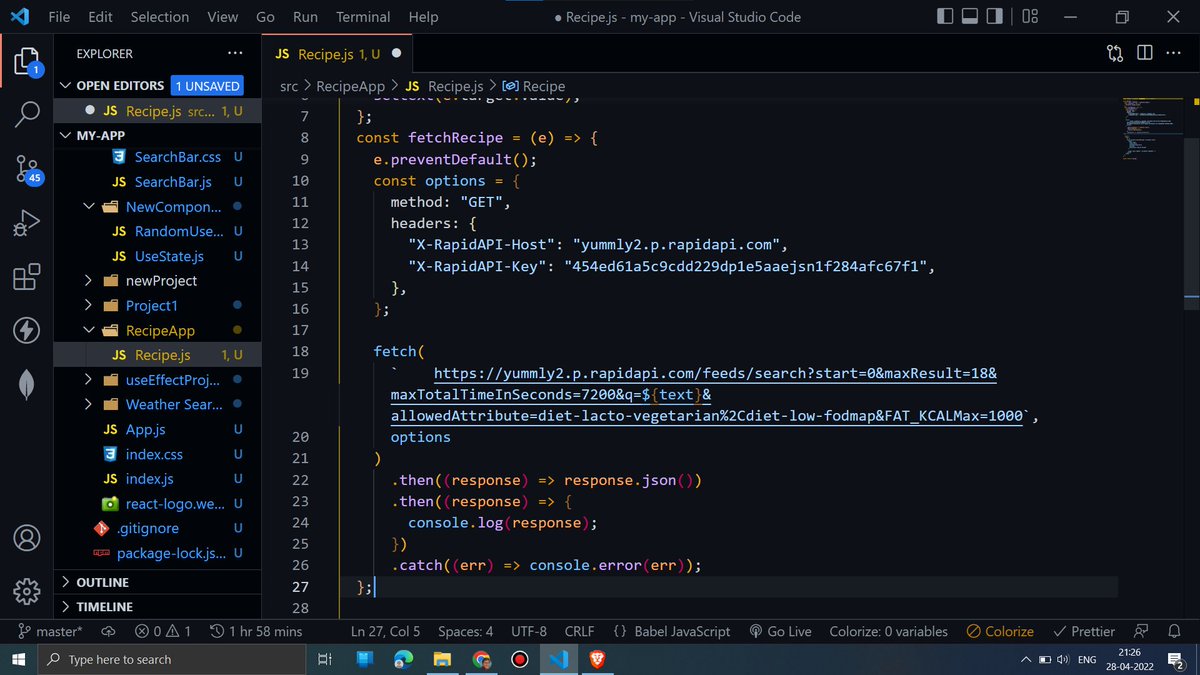Click the Explorer more actions ellipsis

(234, 53)
